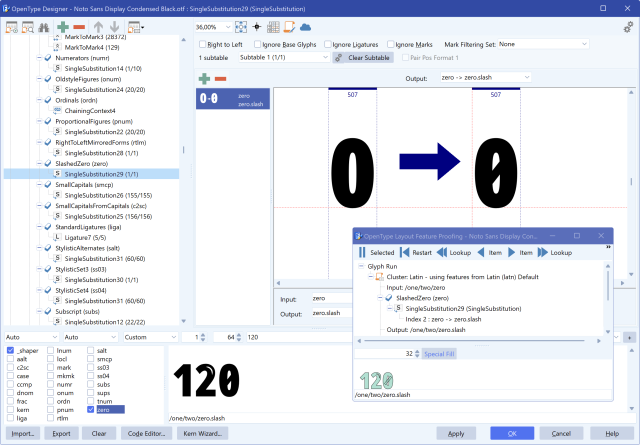The height and width of the screenshot is (445, 640).
Task: Toggle the grid display icon in the toolbar
Action: 273,27
